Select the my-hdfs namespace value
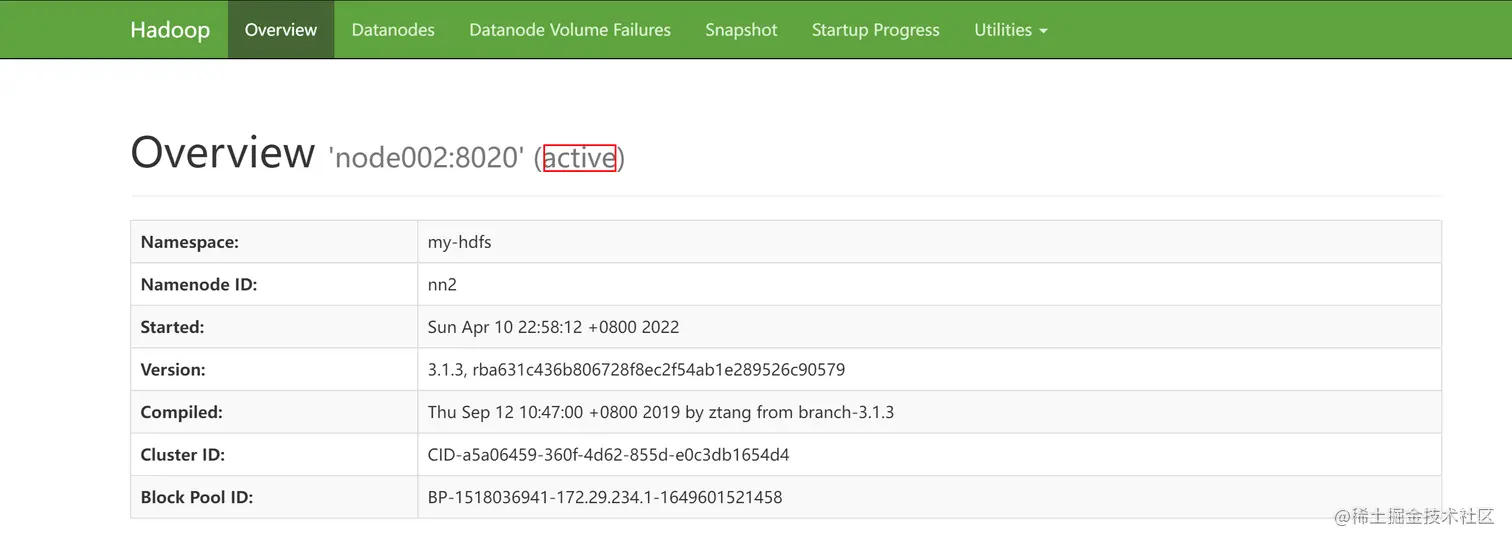The width and height of the screenshot is (1512, 544). point(460,242)
